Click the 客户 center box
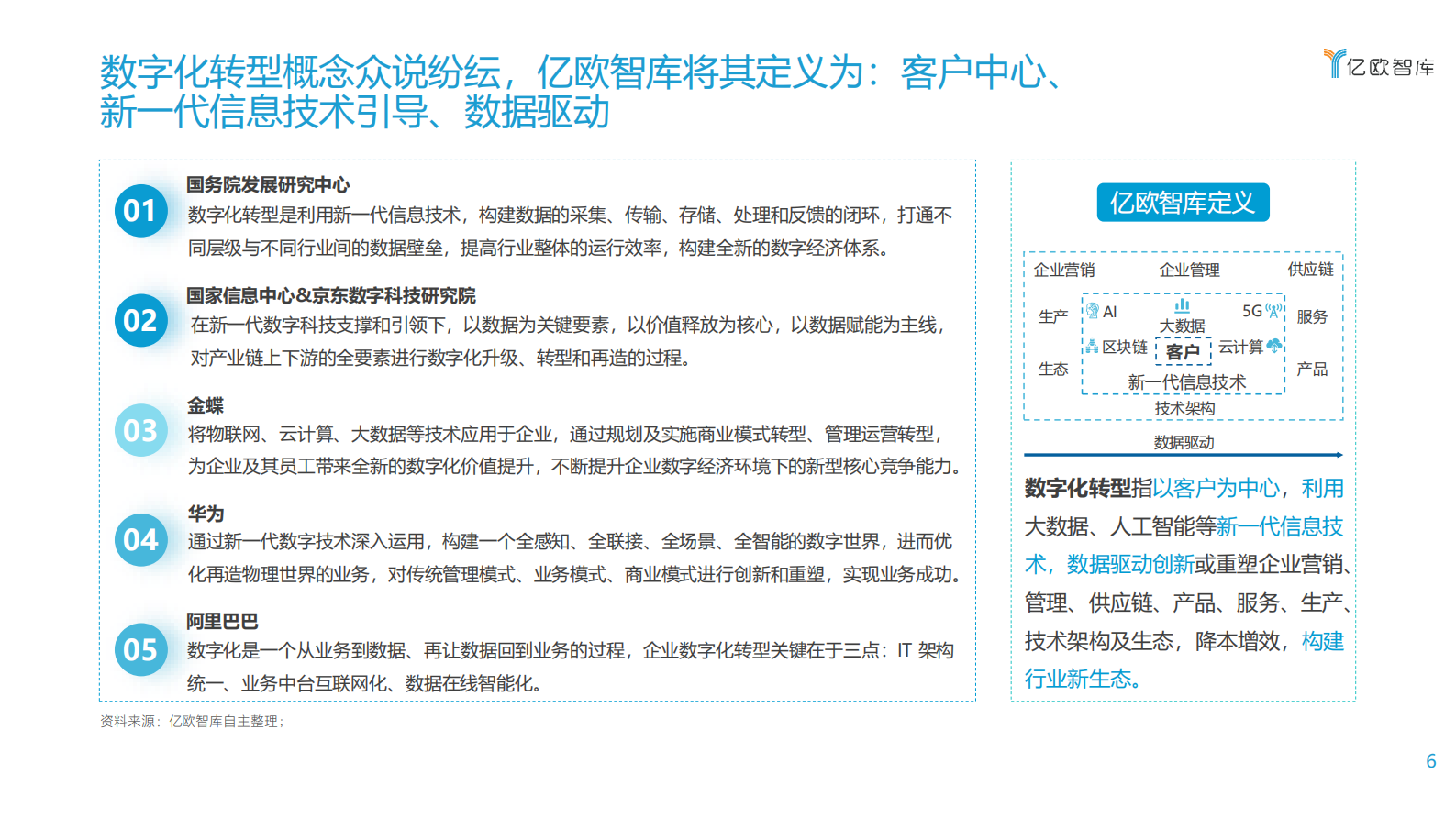This screenshot has width=1456, height=818. pyautogui.click(x=1184, y=351)
